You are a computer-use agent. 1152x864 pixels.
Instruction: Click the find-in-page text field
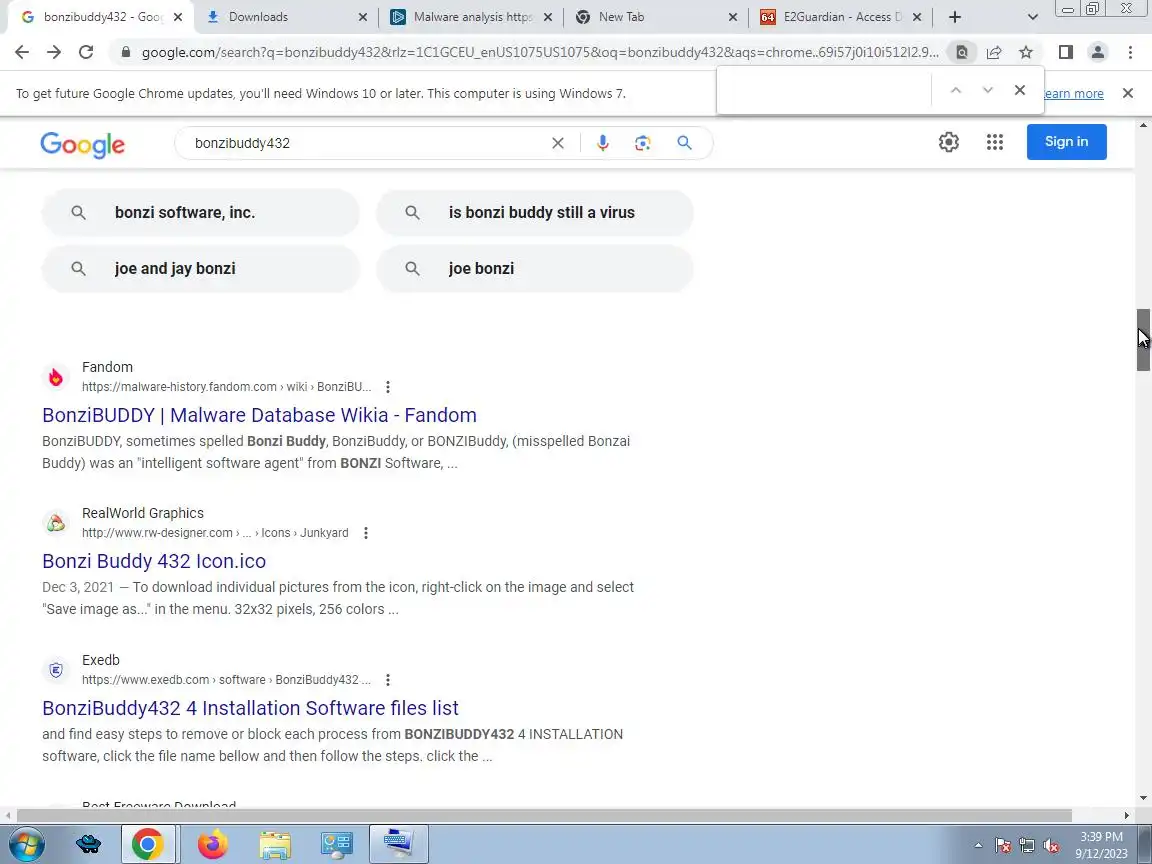click(x=824, y=90)
